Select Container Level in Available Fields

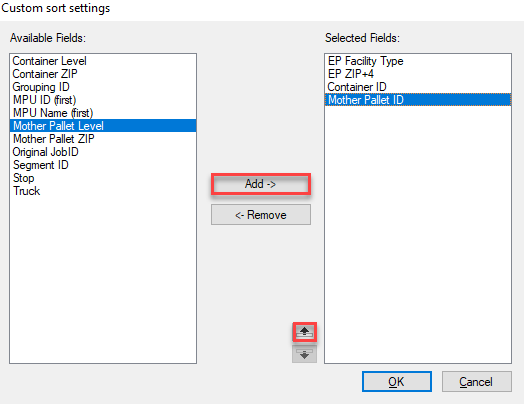click(x=49, y=61)
